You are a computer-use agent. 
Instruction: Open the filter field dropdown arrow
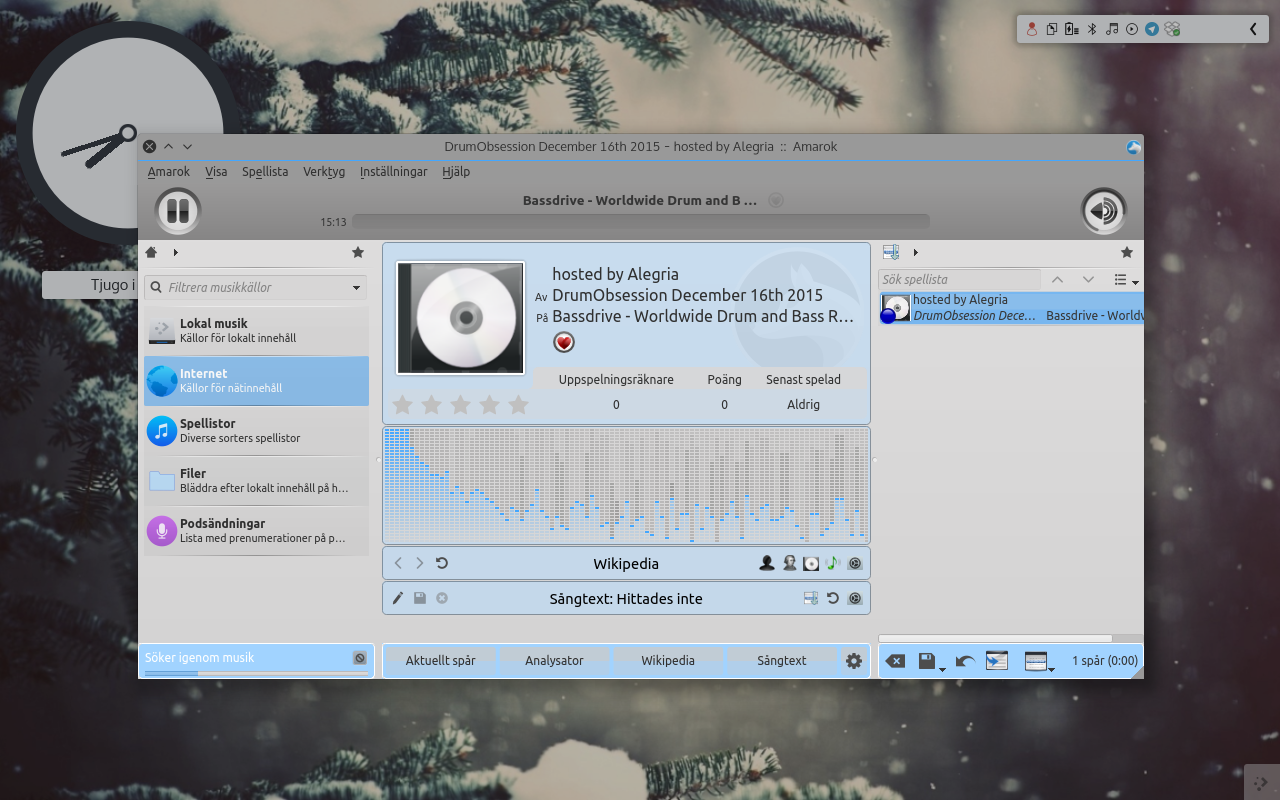pyautogui.click(x=357, y=288)
